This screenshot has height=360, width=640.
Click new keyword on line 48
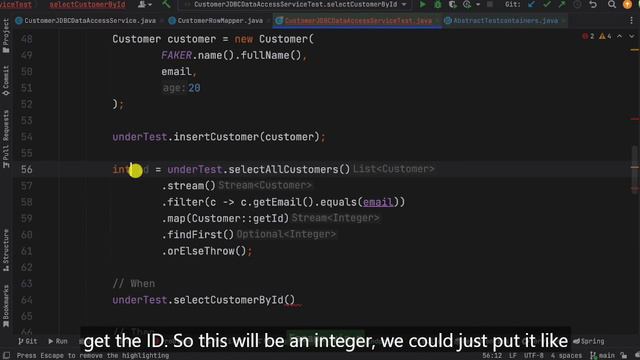pos(244,39)
